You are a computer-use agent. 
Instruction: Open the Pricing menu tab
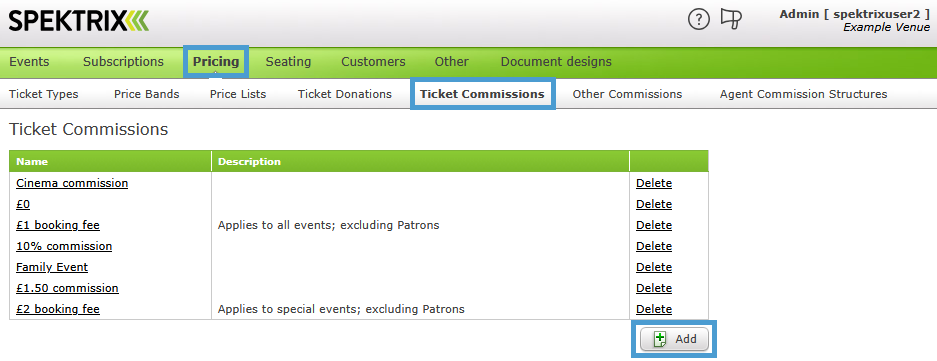point(216,62)
